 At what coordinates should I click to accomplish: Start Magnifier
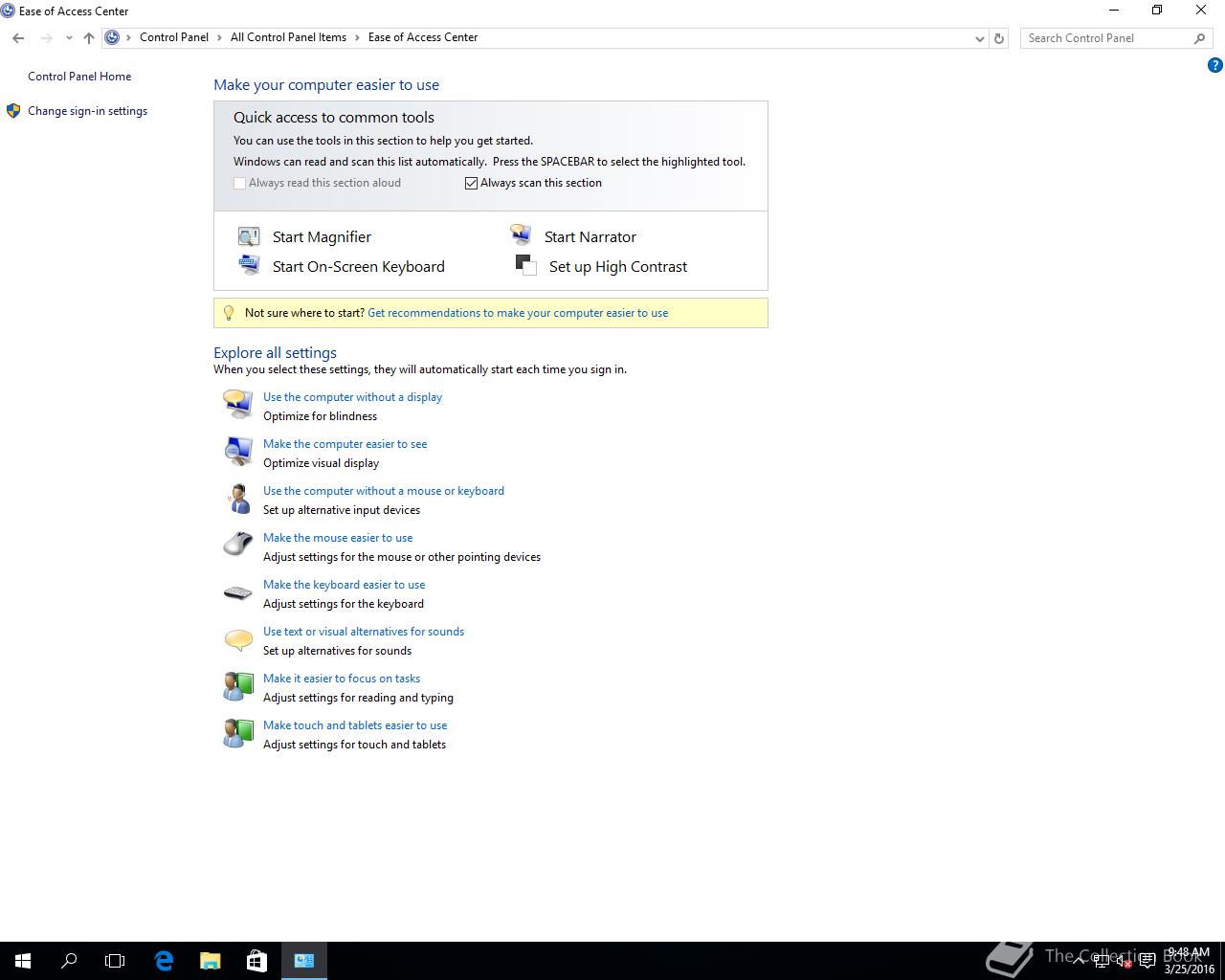pyautogui.click(x=322, y=237)
